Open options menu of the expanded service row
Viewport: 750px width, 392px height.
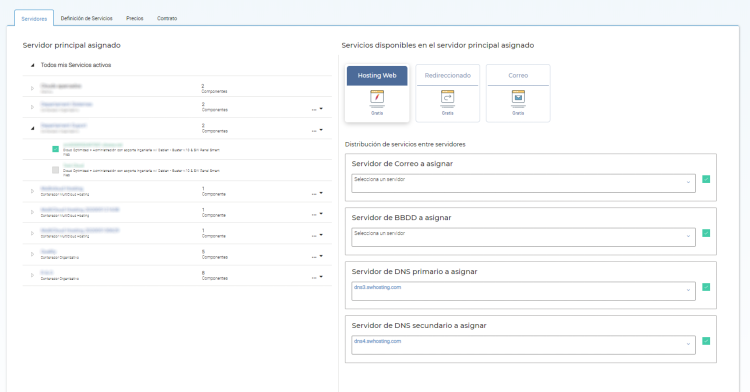(x=317, y=130)
